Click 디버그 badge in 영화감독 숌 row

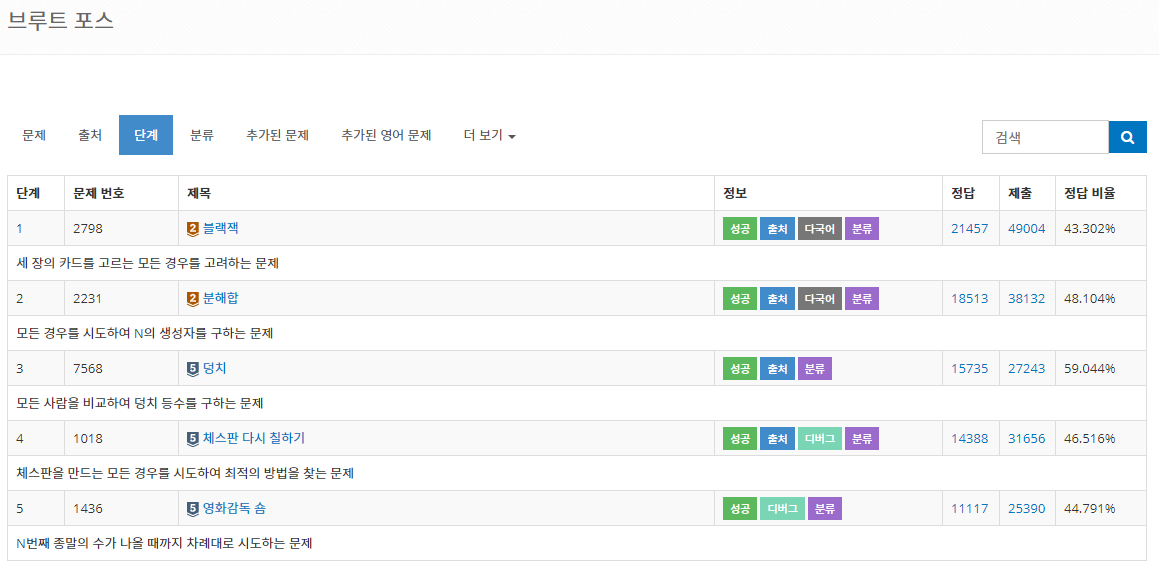pos(782,508)
